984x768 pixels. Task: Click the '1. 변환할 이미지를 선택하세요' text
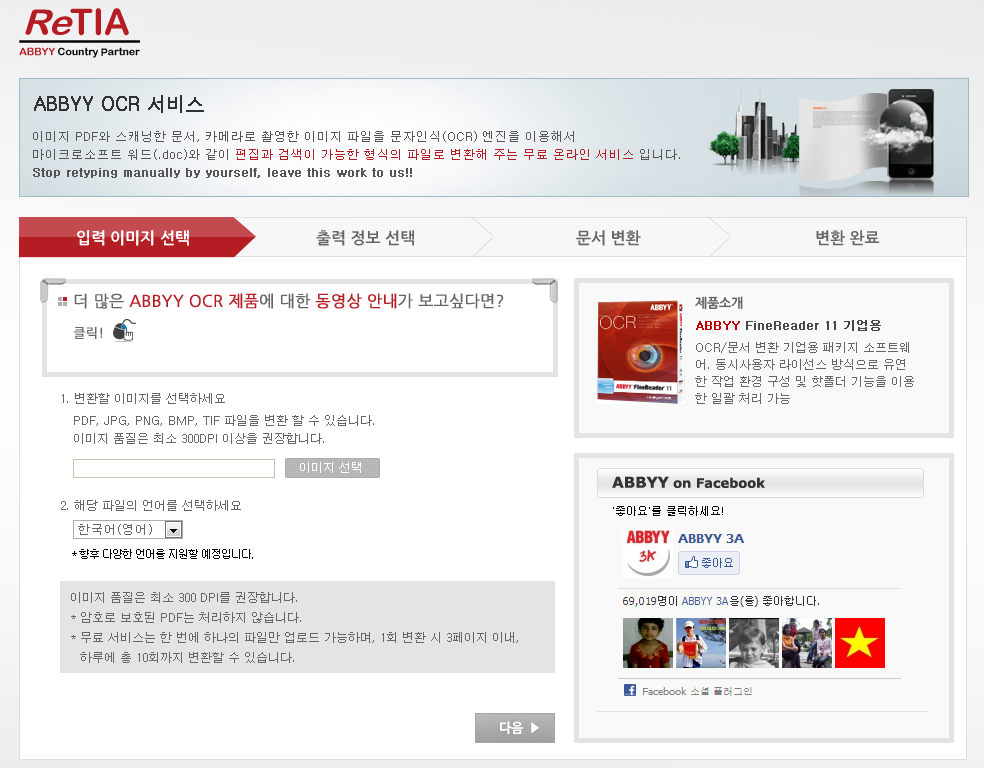point(143,398)
